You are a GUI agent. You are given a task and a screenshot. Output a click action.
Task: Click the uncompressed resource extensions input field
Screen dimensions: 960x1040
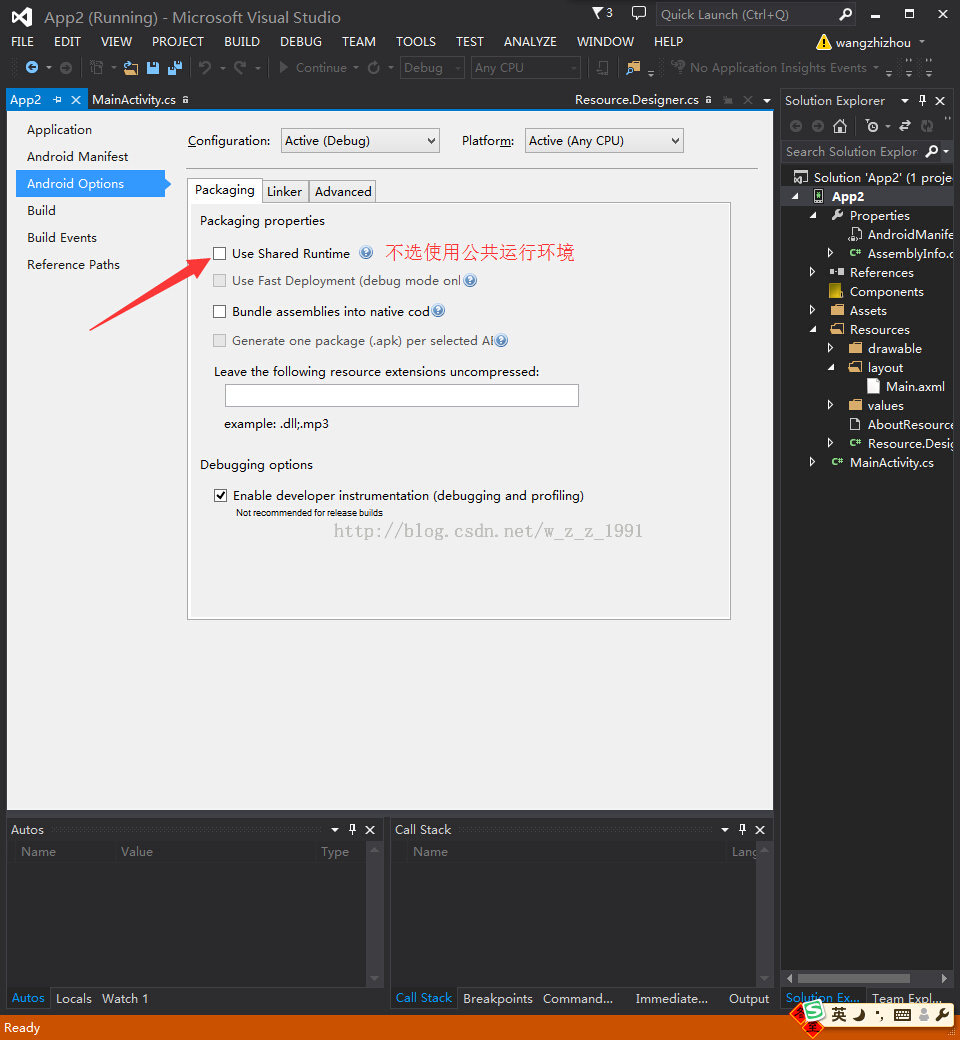point(401,395)
